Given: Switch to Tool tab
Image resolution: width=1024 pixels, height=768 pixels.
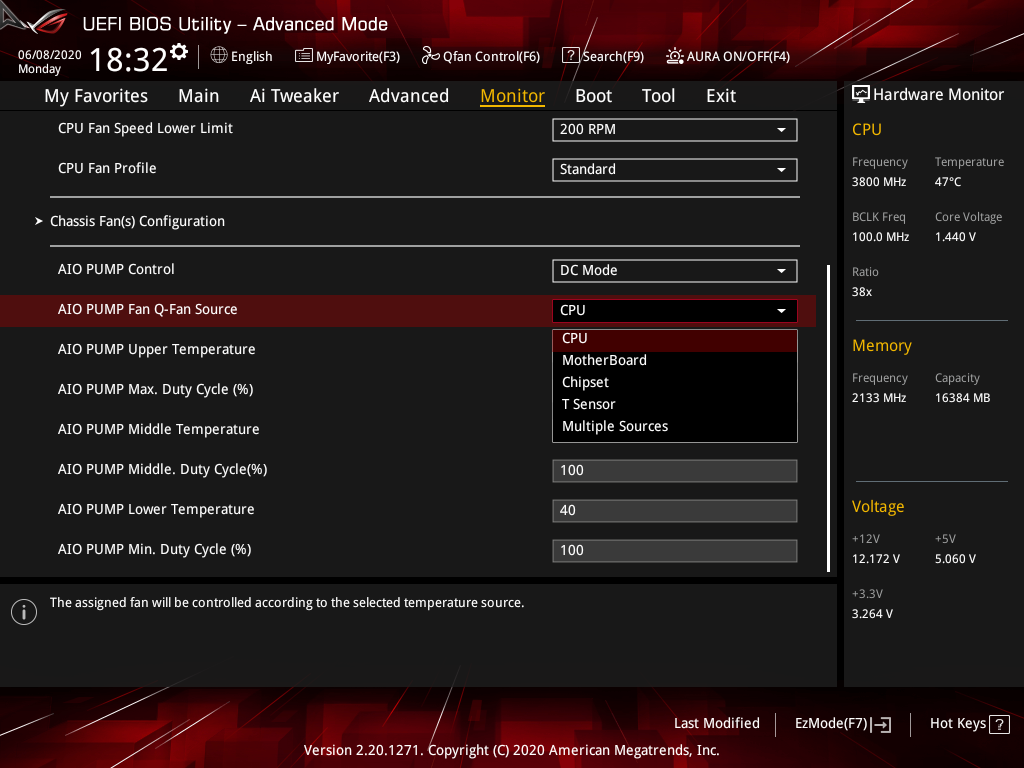Looking at the screenshot, I should [x=658, y=96].
